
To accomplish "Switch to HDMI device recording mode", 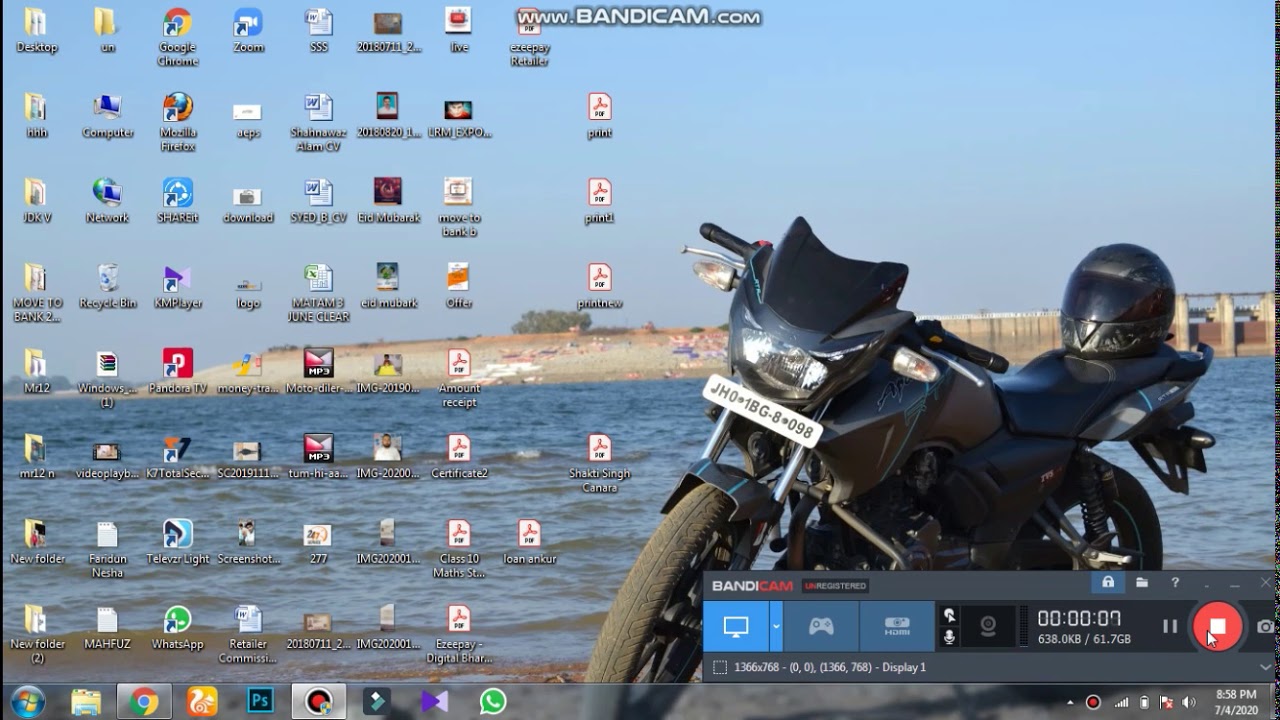I will click(897, 627).
